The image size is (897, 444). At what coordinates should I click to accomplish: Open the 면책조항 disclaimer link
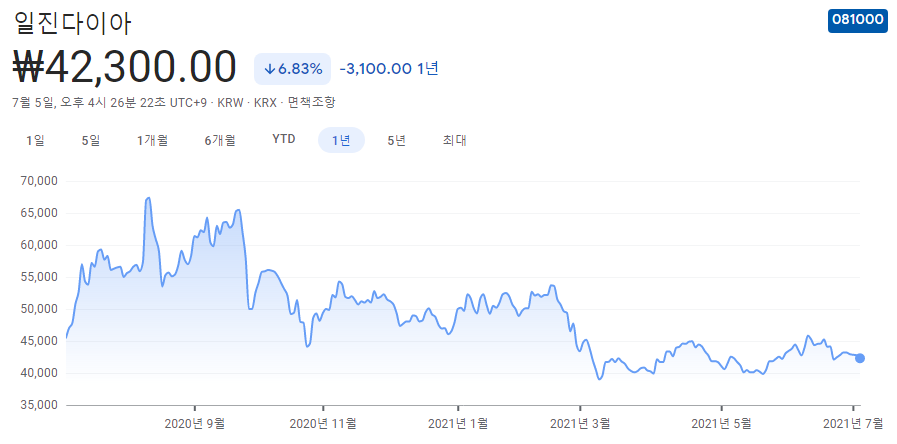pos(312,103)
